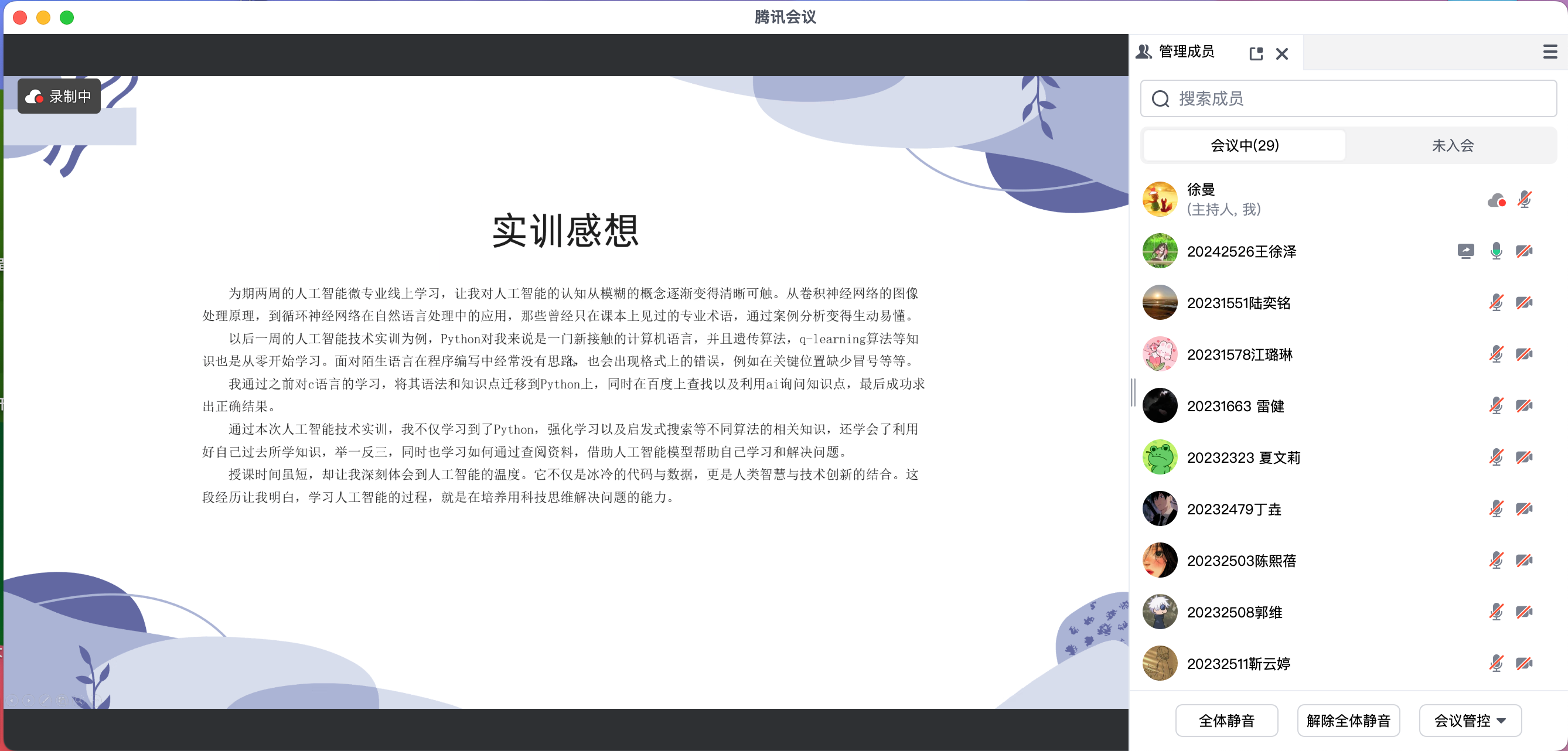Click the 搜索成员 search field

1348,98
